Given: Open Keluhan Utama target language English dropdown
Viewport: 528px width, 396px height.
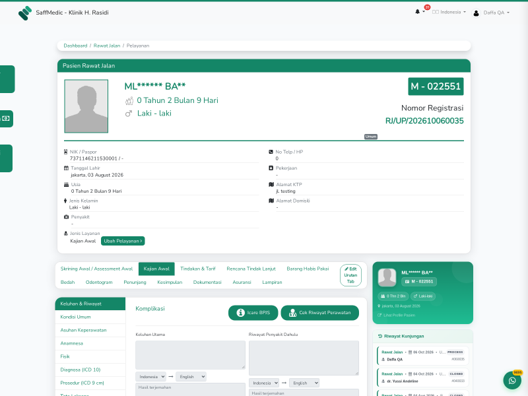Looking at the screenshot, I should (x=191, y=377).
